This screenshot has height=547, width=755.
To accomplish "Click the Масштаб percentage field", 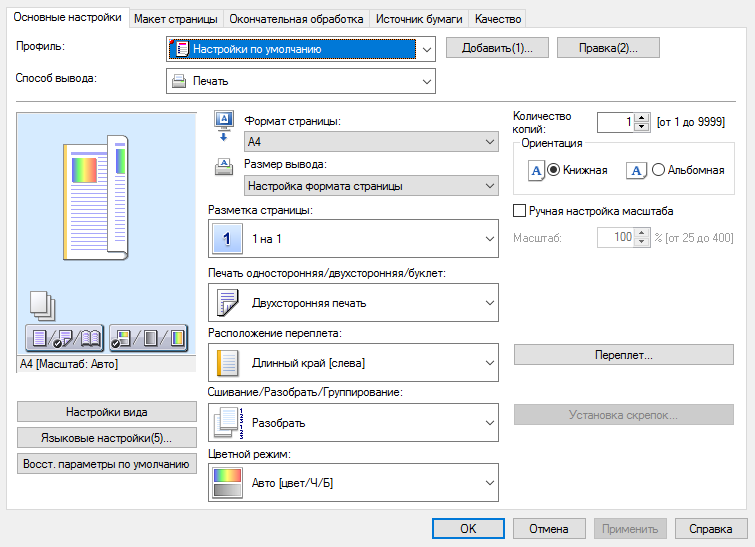I will pyautogui.click(x=616, y=237).
